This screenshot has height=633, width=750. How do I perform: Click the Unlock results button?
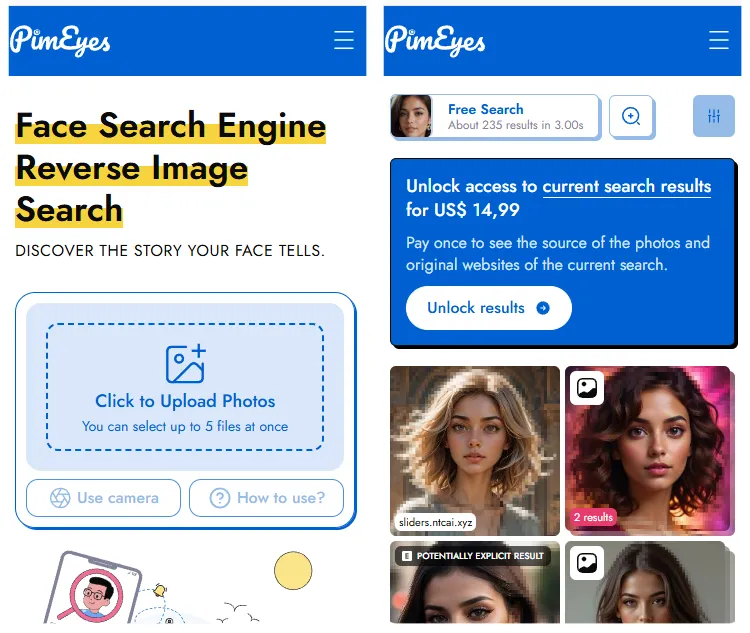point(488,308)
